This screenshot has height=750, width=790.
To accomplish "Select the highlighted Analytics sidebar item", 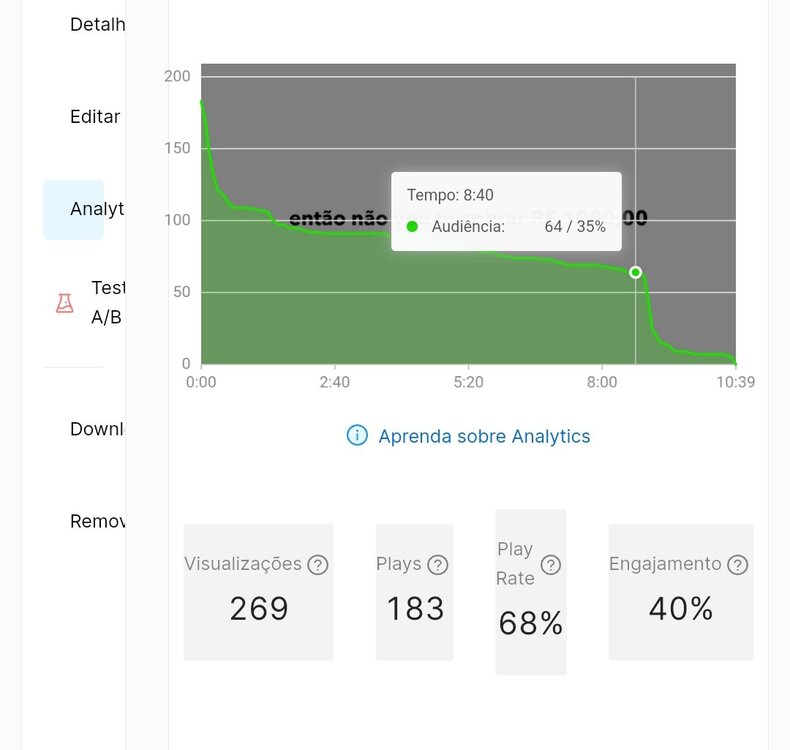I will [74, 209].
